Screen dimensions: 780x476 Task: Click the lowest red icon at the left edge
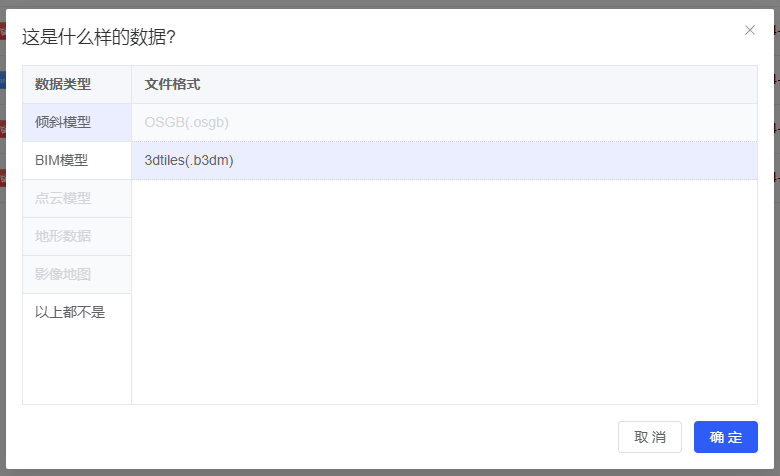[2, 180]
